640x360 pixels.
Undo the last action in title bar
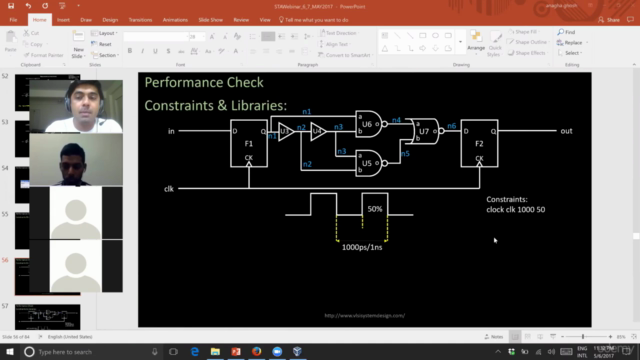pyautogui.click(x=28, y=6)
